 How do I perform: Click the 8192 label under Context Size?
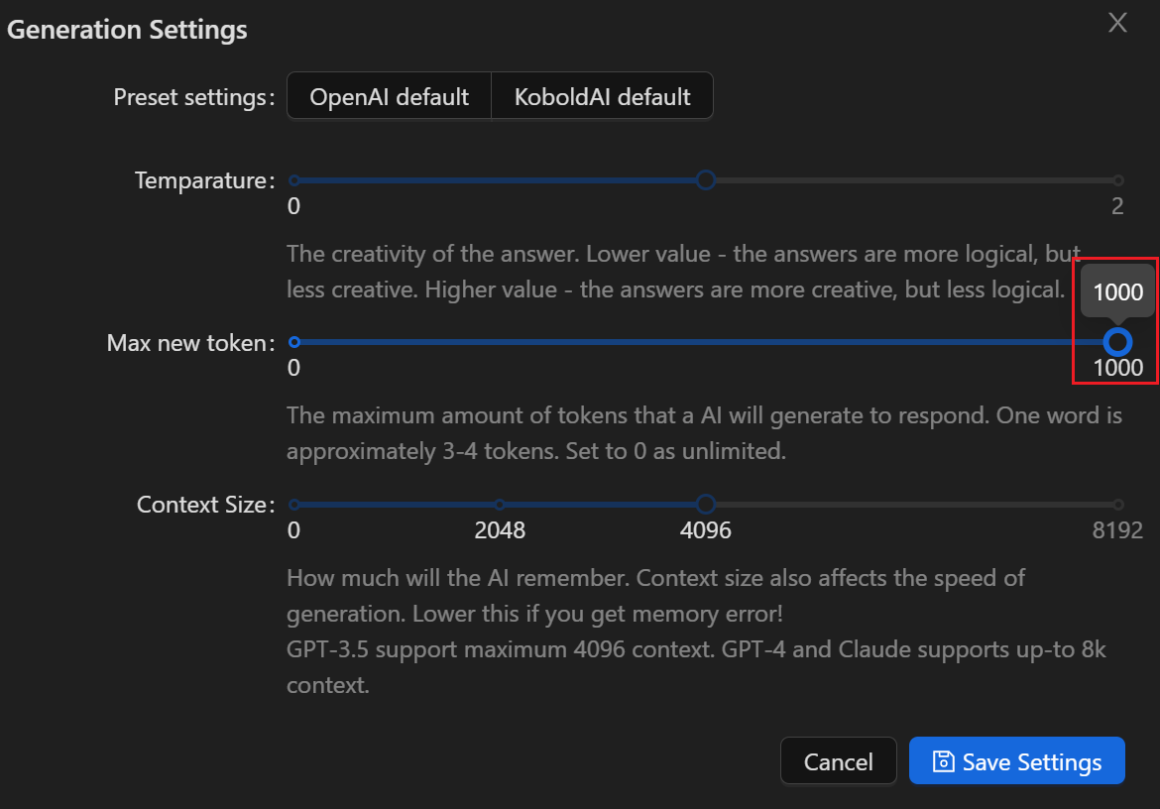click(x=1117, y=530)
